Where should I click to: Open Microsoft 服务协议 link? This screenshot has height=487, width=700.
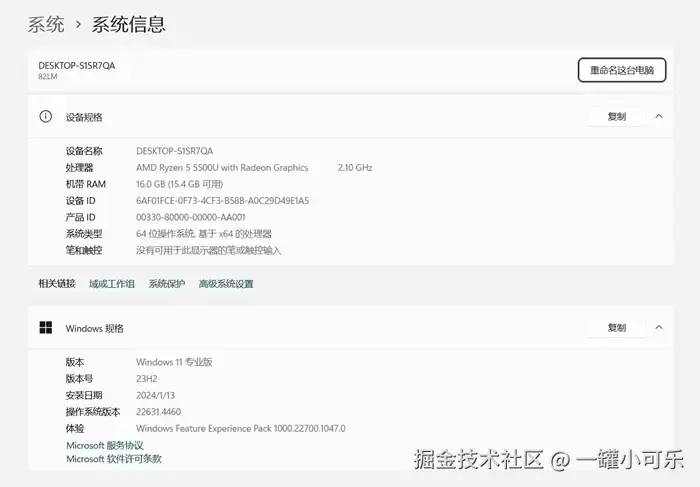[x=105, y=445]
